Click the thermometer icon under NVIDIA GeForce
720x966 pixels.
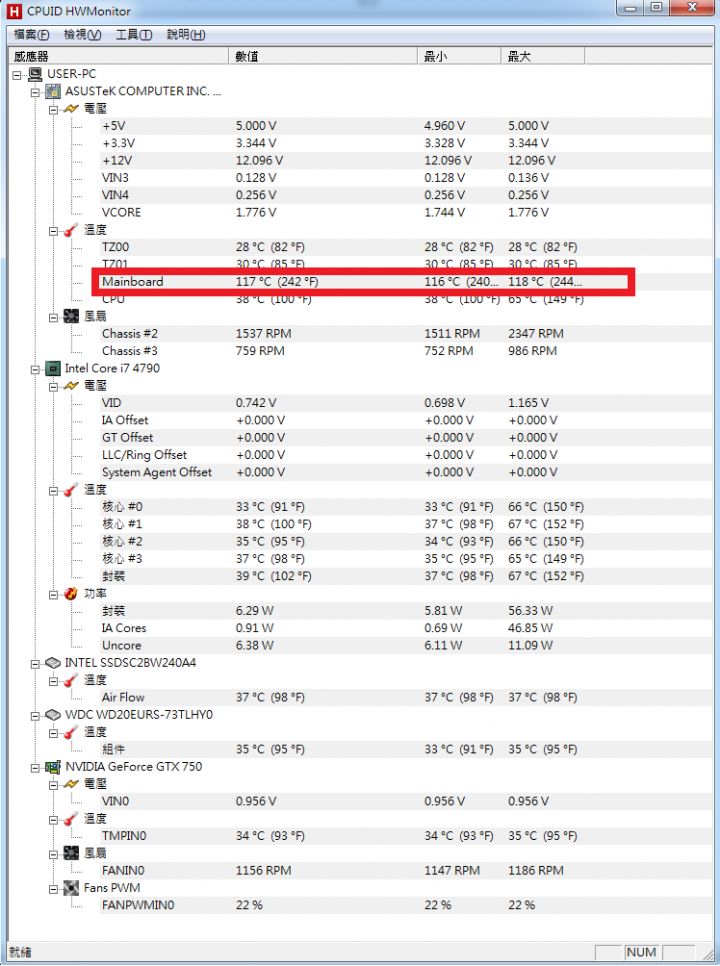71,819
